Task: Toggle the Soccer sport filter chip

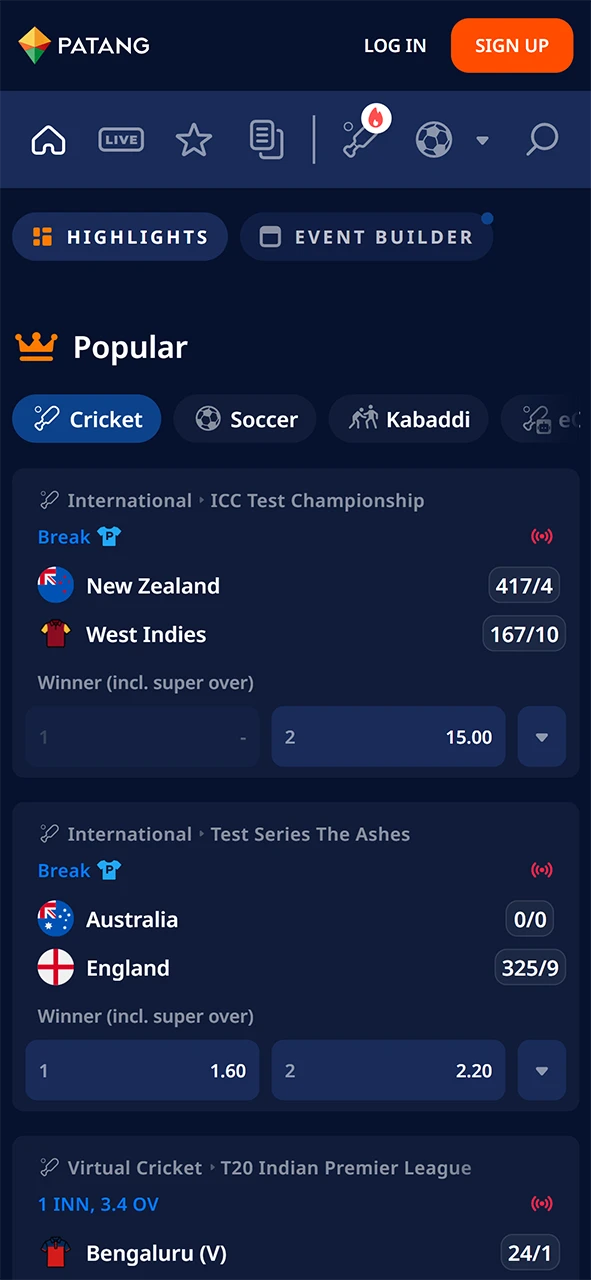Action: coord(245,419)
